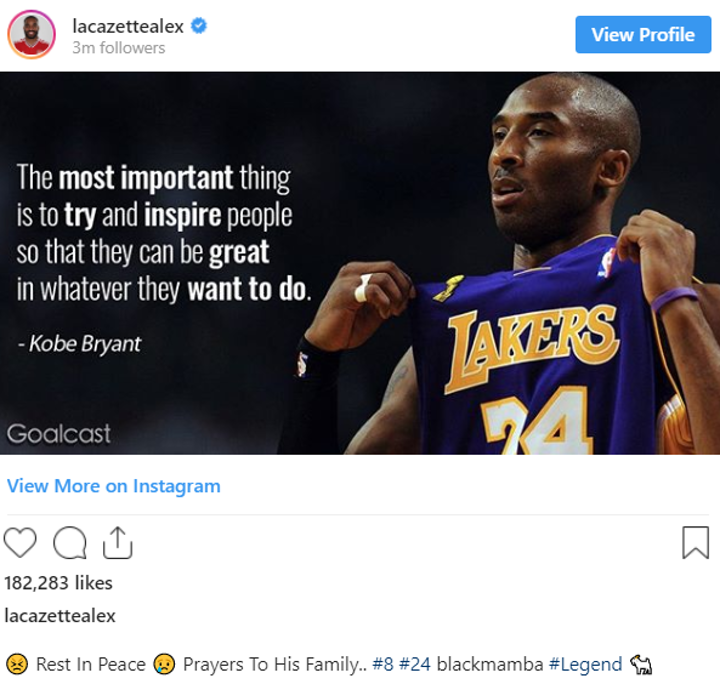Click the angry face emoji in caption

click(16, 664)
